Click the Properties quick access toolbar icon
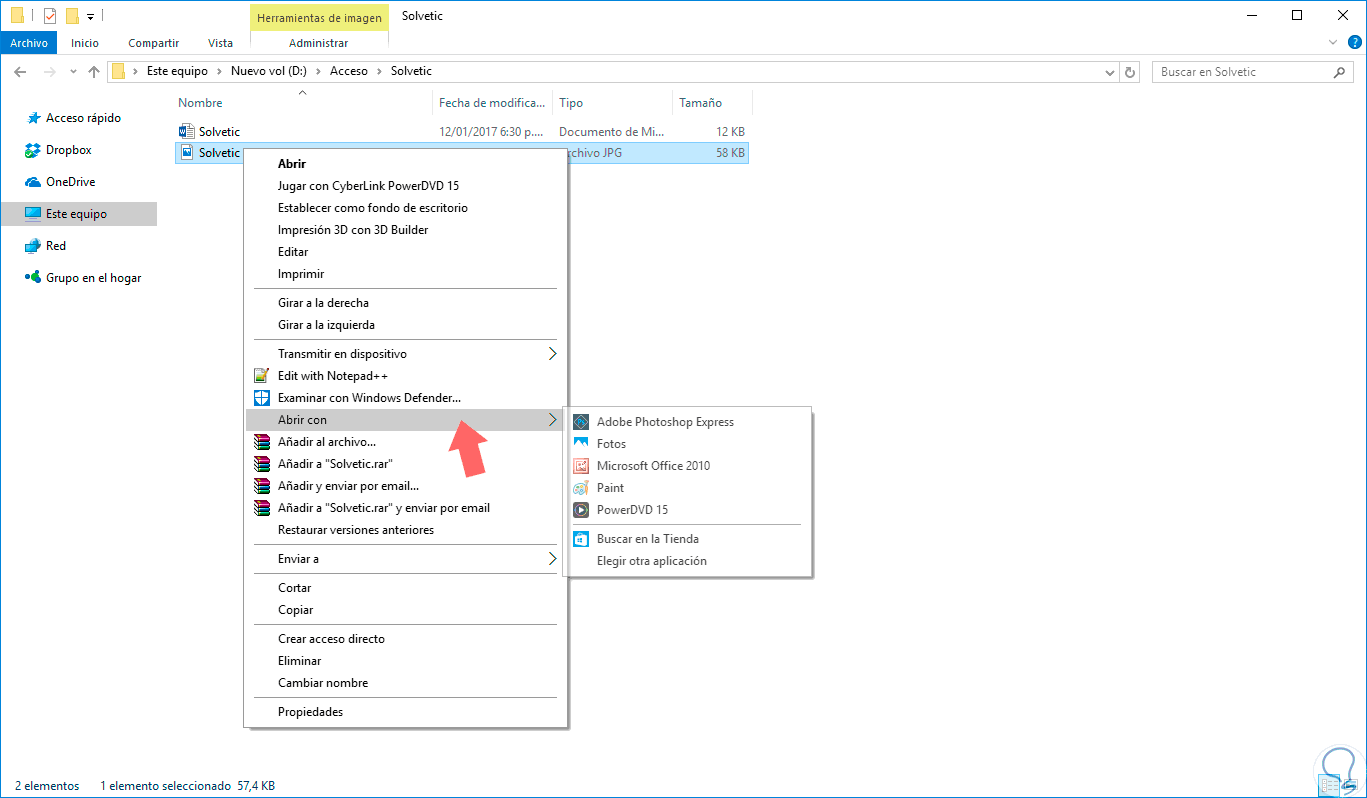This screenshot has height=798, width=1367. coord(50,15)
